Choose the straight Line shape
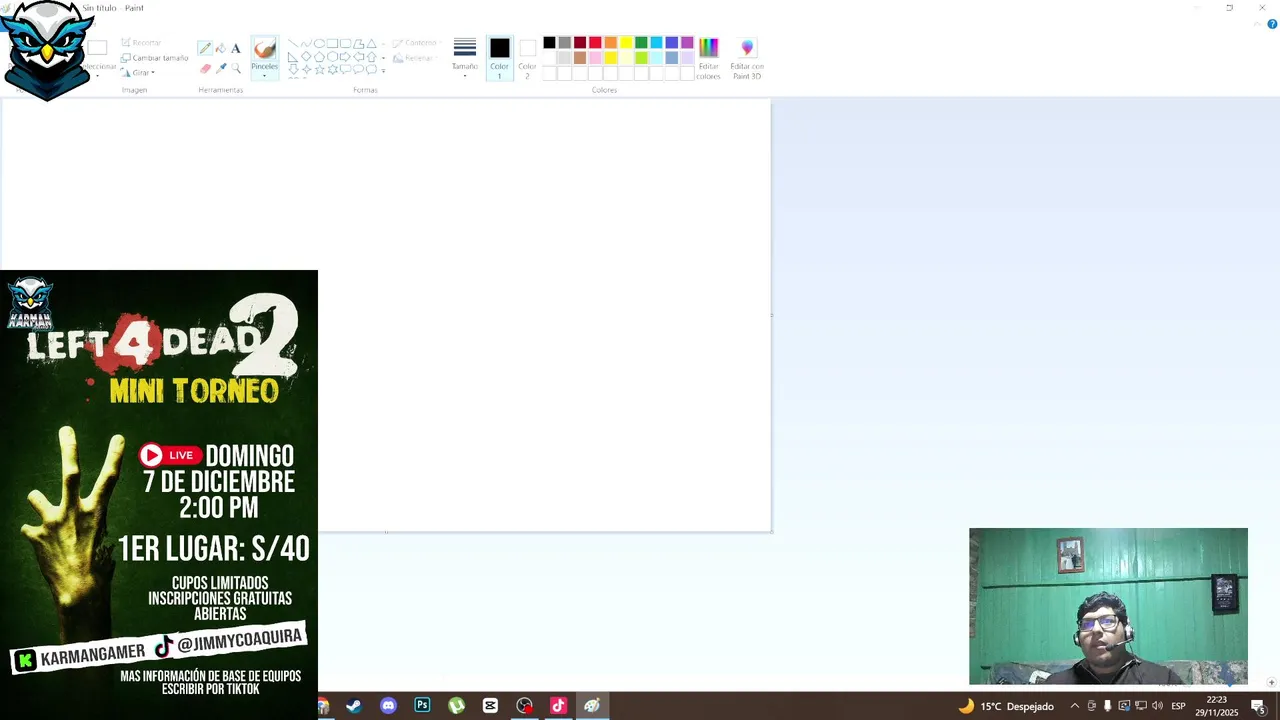This screenshot has width=1280, height=720. (293, 44)
